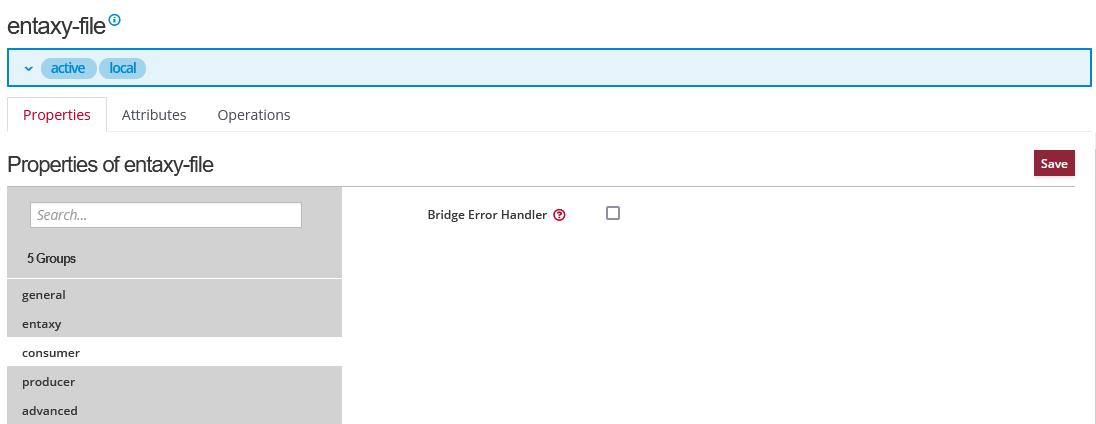Show the advanced property group

(50, 411)
